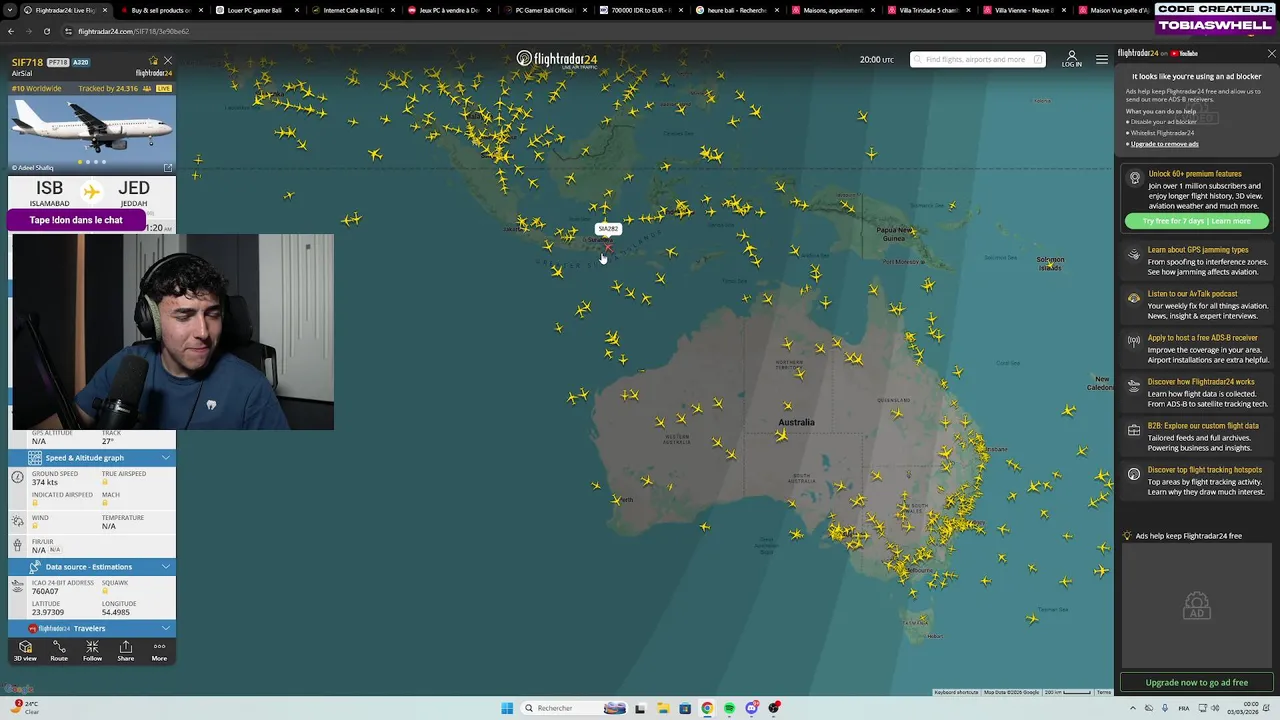
Task: Click the FIR/UIR control tower icon
Action: tap(17, 545)
